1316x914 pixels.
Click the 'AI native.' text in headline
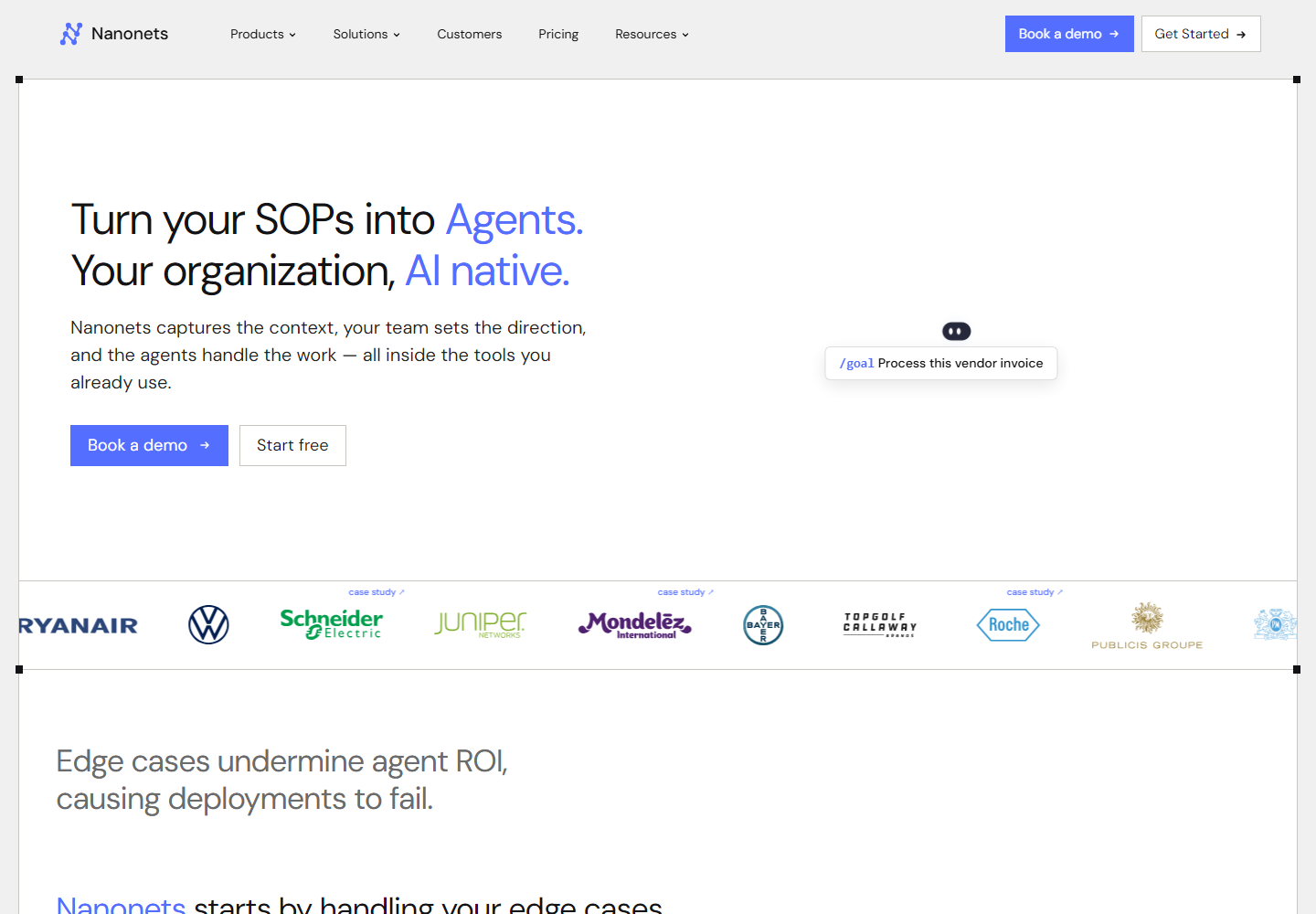(487, 271)
